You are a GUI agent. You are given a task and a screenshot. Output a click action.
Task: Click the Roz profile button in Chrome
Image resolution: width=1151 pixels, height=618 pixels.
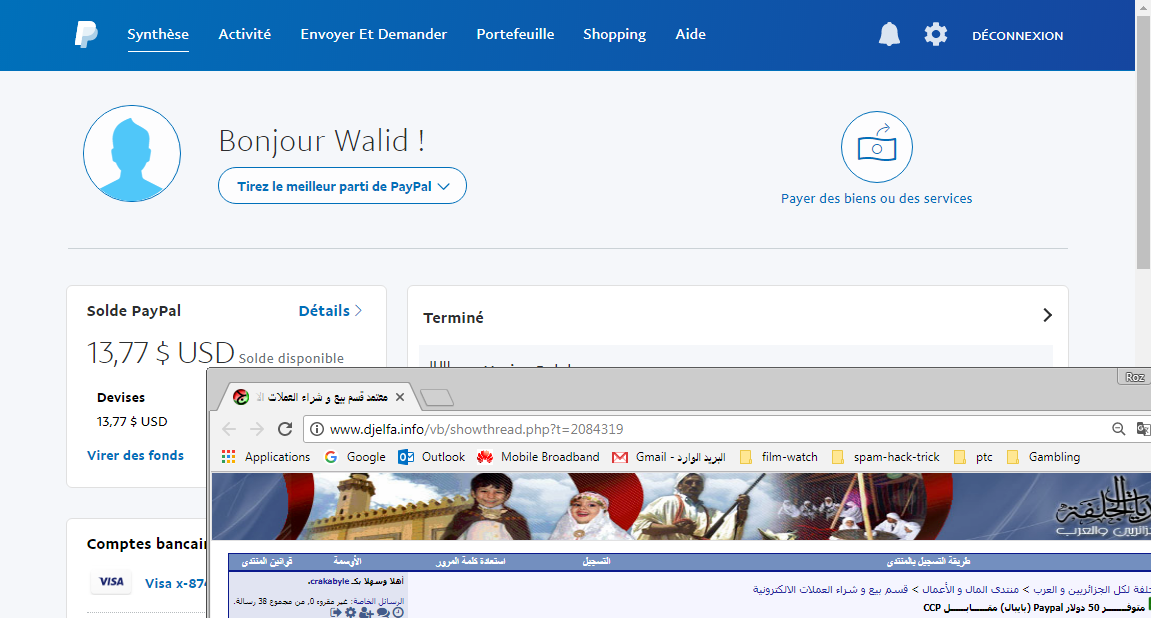(1134, 377)
